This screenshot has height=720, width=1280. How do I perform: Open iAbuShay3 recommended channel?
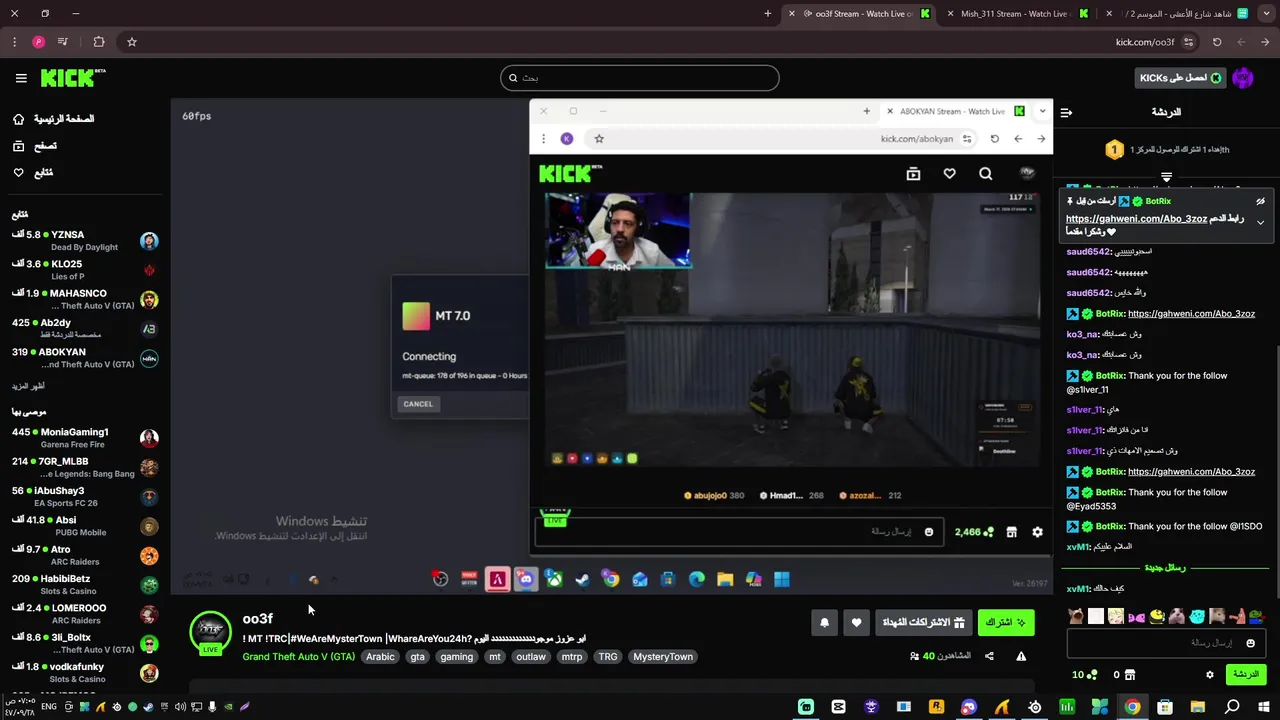coord(85,497)
